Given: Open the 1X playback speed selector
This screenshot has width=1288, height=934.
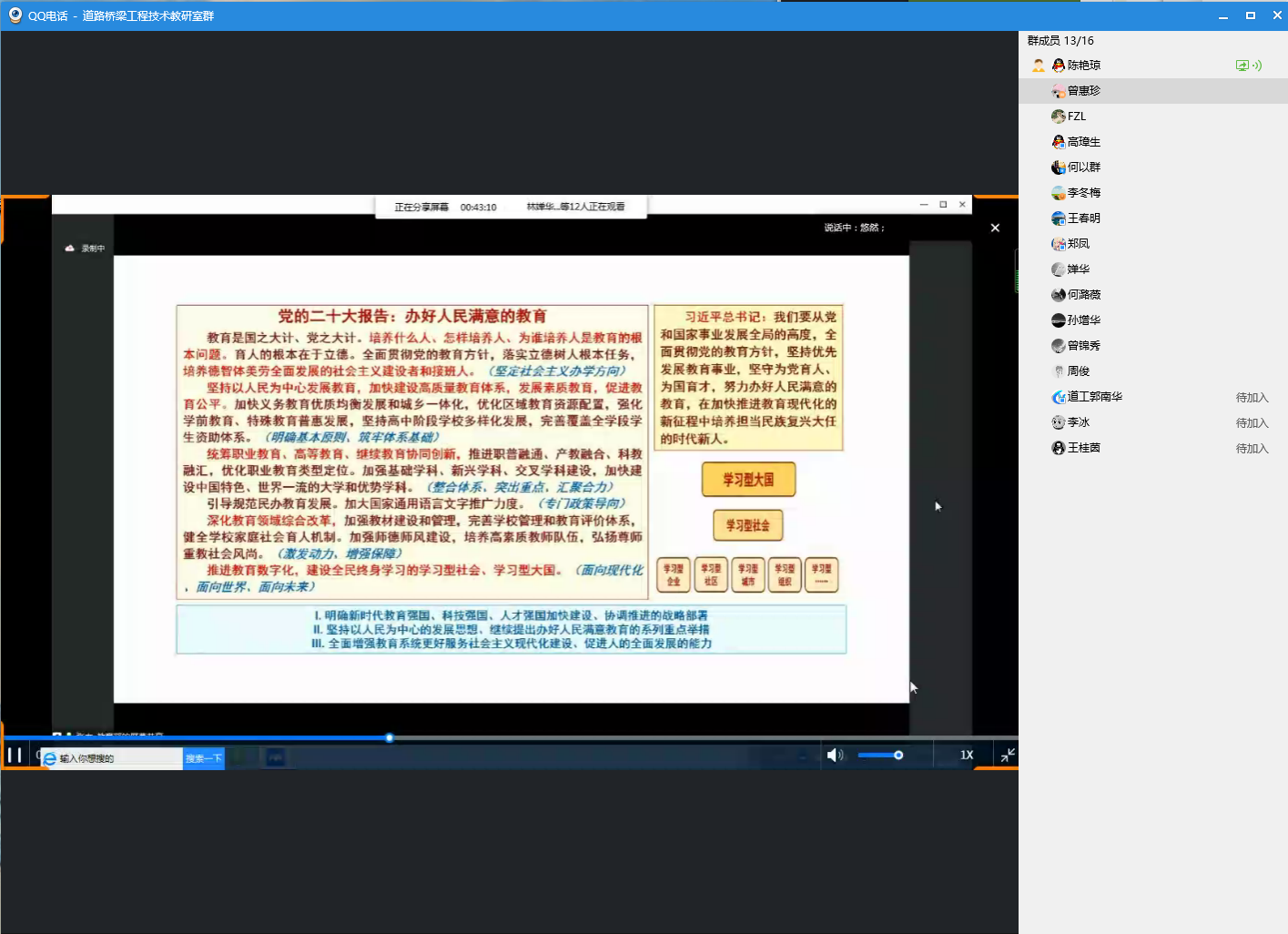Looking at the screenshot, I should pyautogui.click(x=966, y=755).
